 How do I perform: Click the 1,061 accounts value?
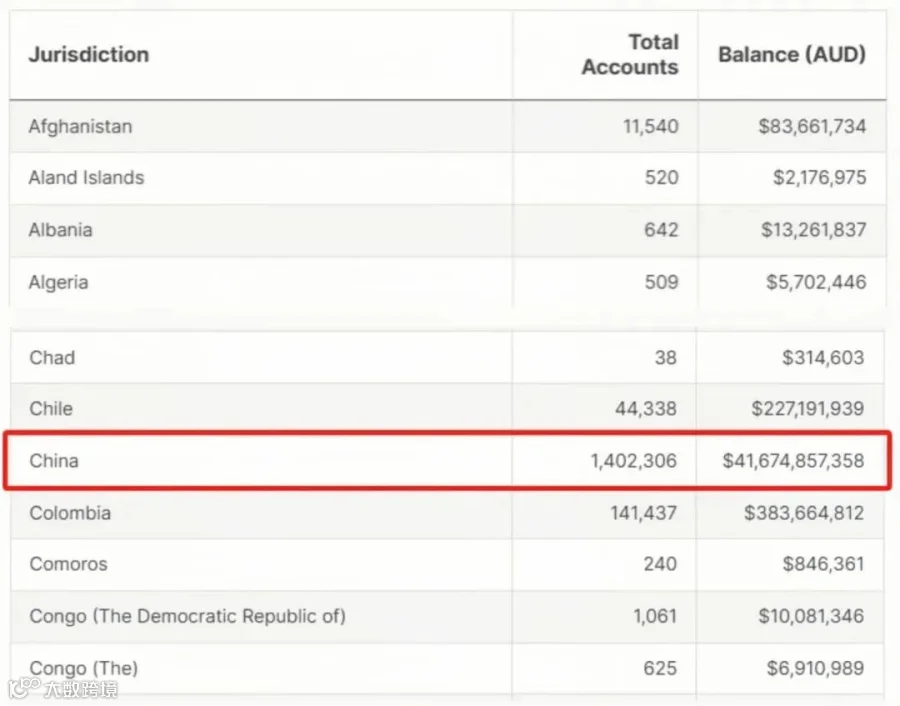(x=655, y=616)
